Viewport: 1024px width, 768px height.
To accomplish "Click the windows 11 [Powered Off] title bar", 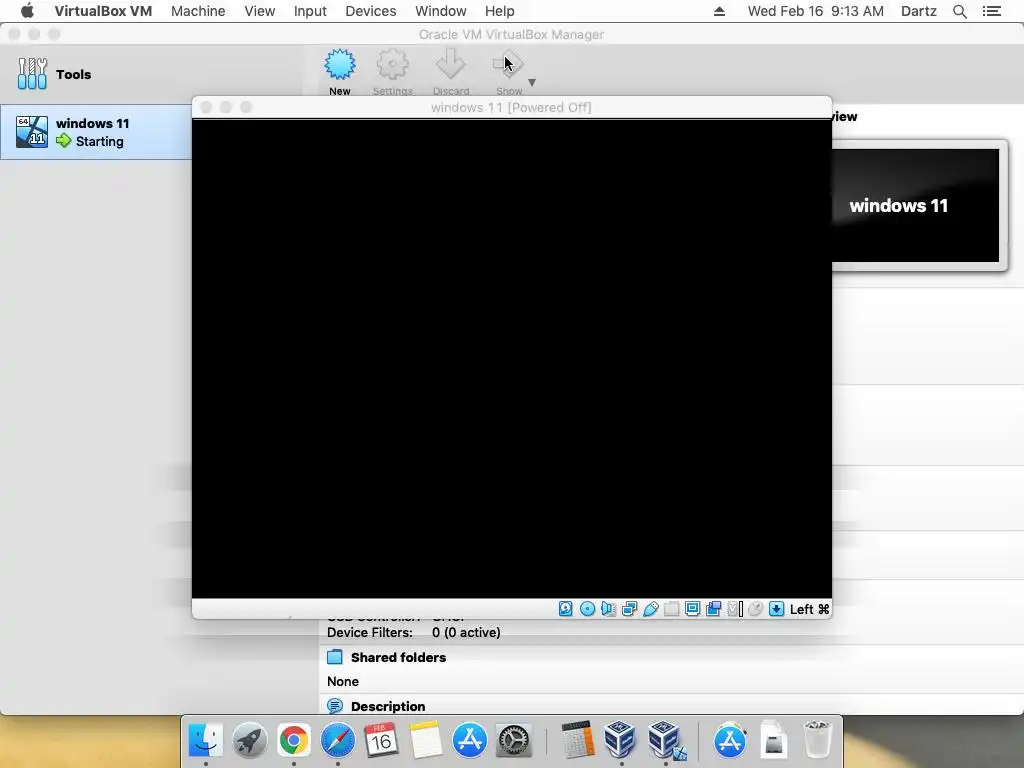I will (511, 107).
